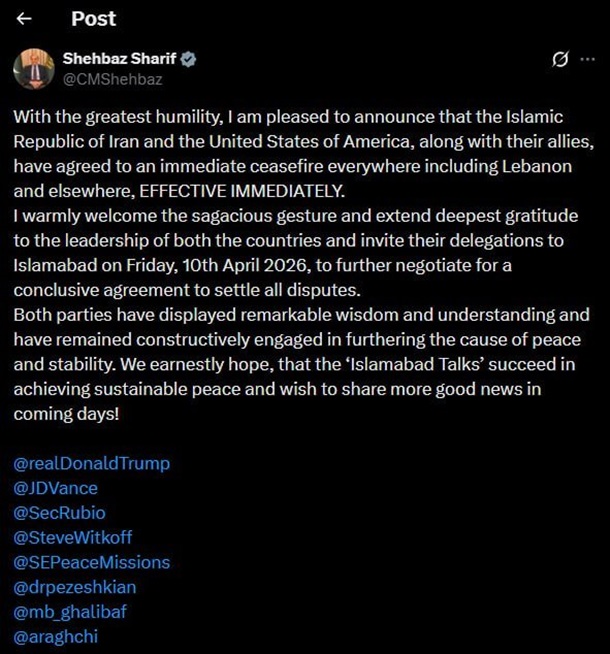The height and width of the screenshot is (654, 610).
Task: Open Shehbaz Sharif's profile picture
Action: click(33, 68)
